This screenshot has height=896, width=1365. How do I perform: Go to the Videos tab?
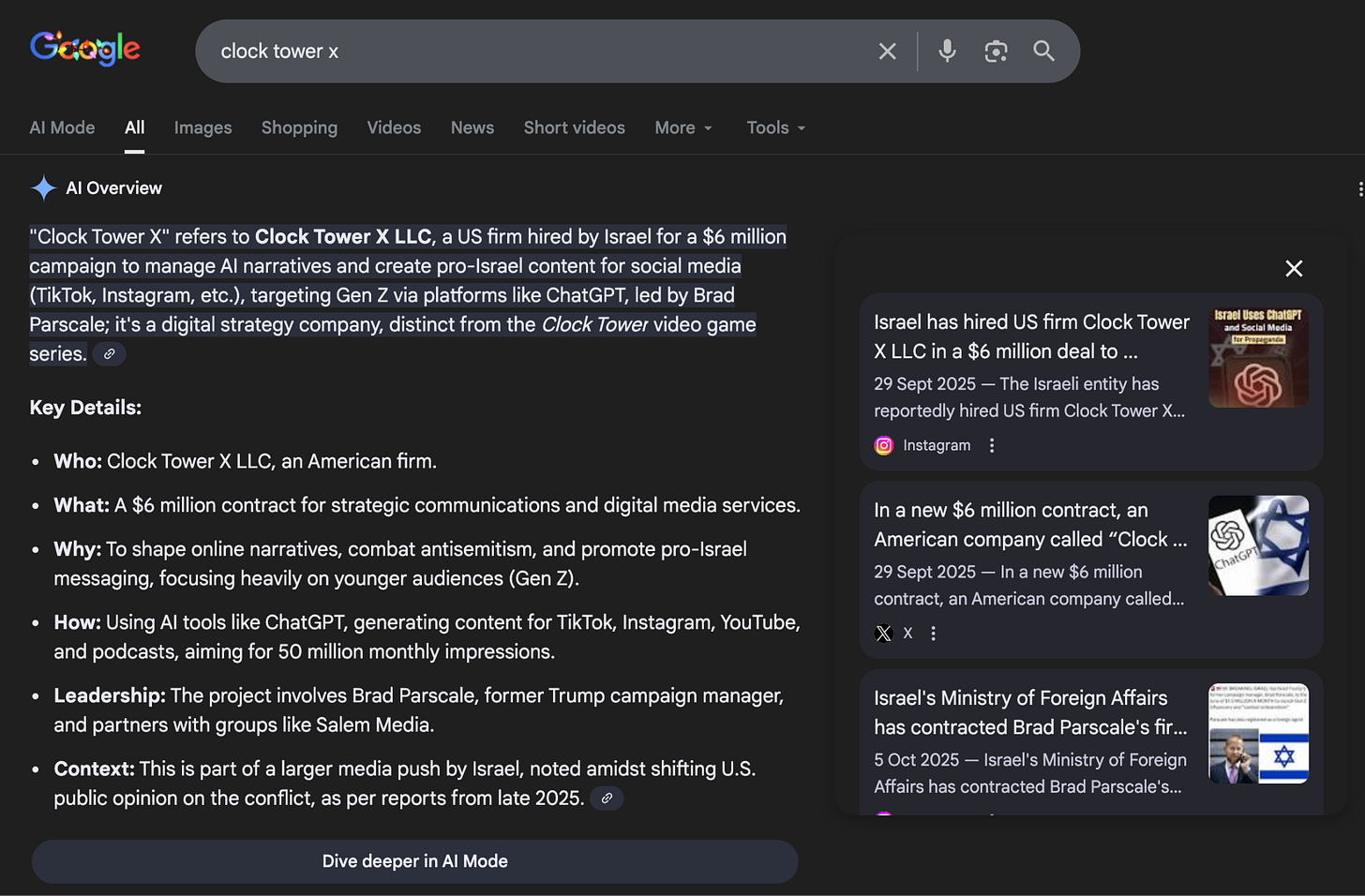[x=394, y=127]
